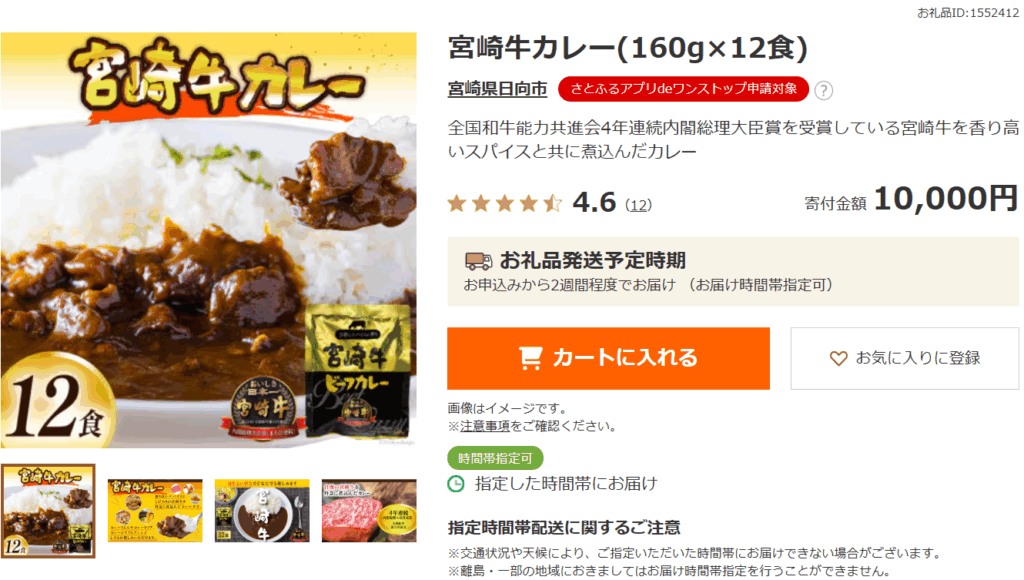Viewport: 1024px width, 580px height.
Task: Select the fourth raw beef thumbnail
Action: [x=369, y=511]
